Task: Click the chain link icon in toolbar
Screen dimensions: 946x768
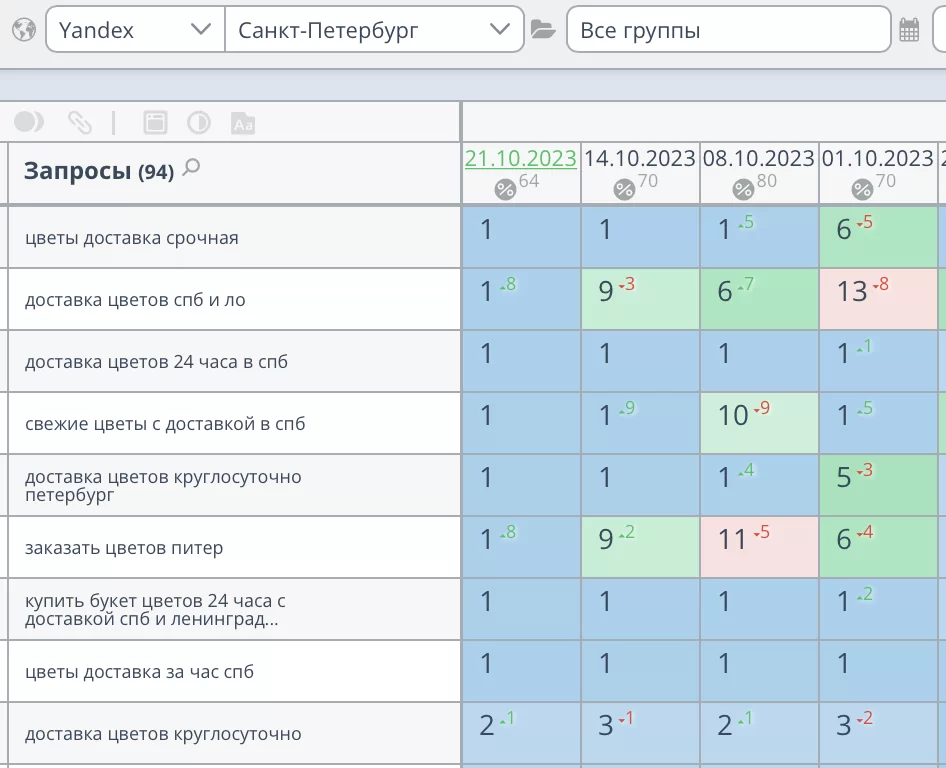Action: tap(80, 123)
